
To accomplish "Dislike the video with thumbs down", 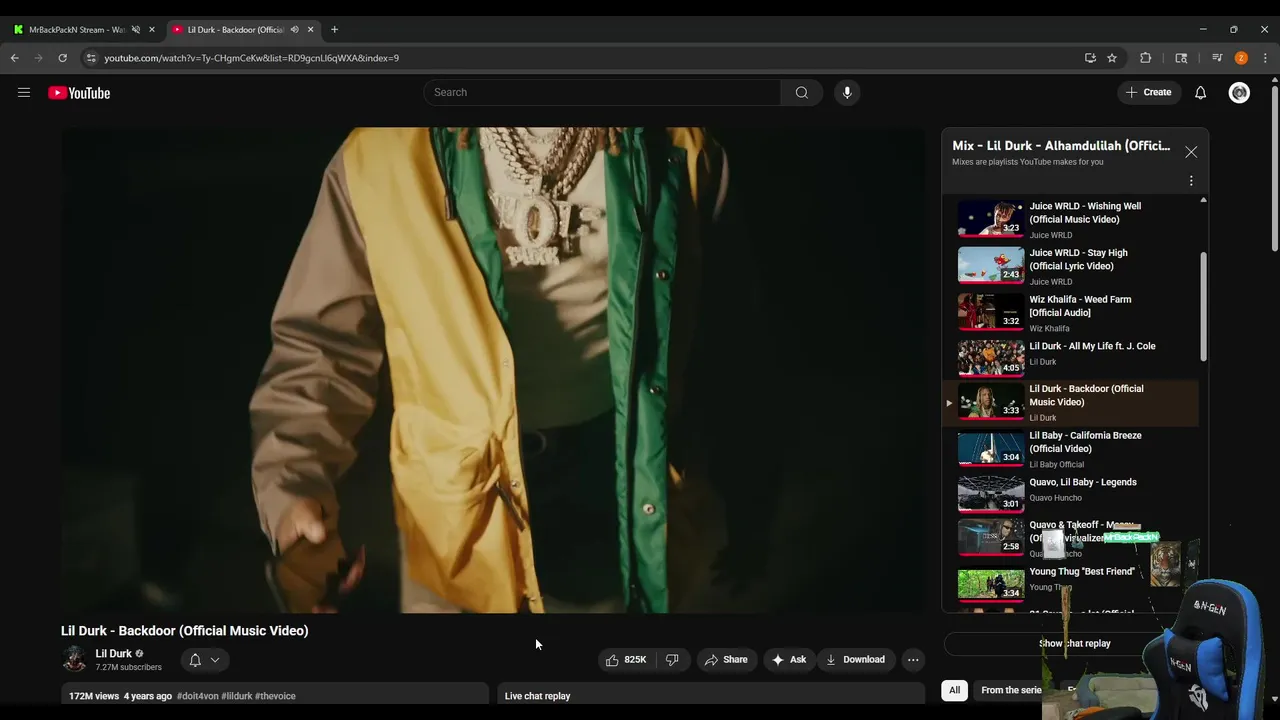I will pyautogui.click(x=672, y=660).
